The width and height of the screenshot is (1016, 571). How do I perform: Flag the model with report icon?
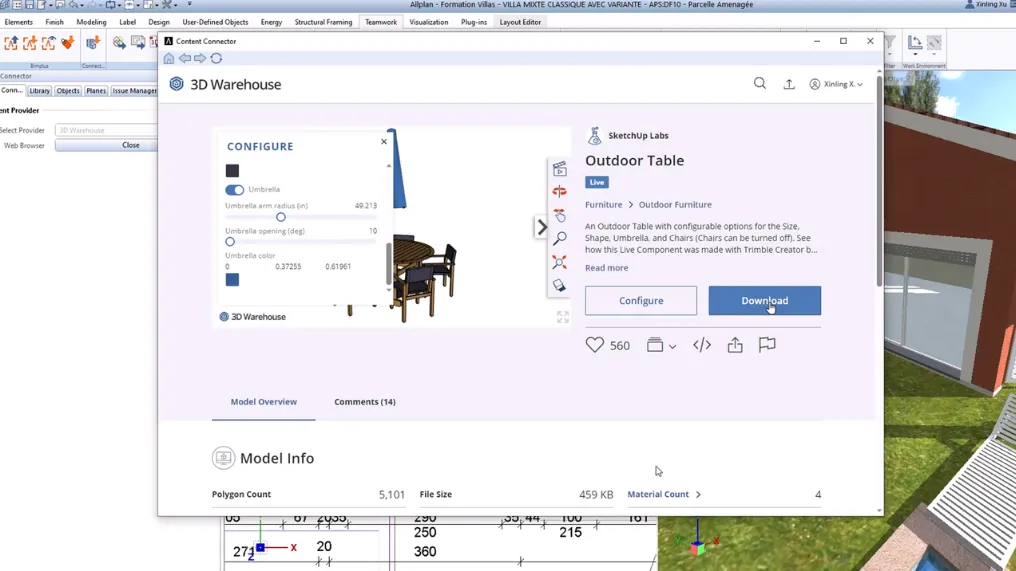(x=767, y=345)
